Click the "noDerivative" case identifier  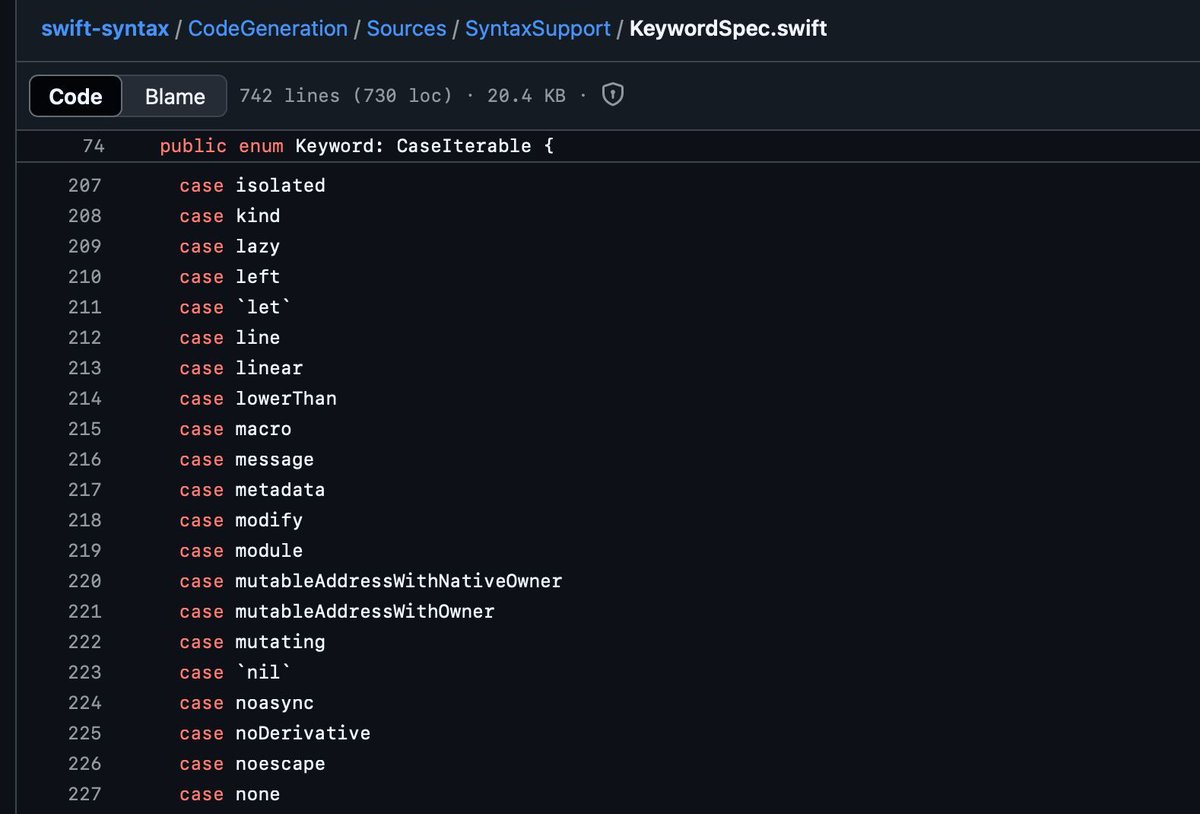point(303,733)
